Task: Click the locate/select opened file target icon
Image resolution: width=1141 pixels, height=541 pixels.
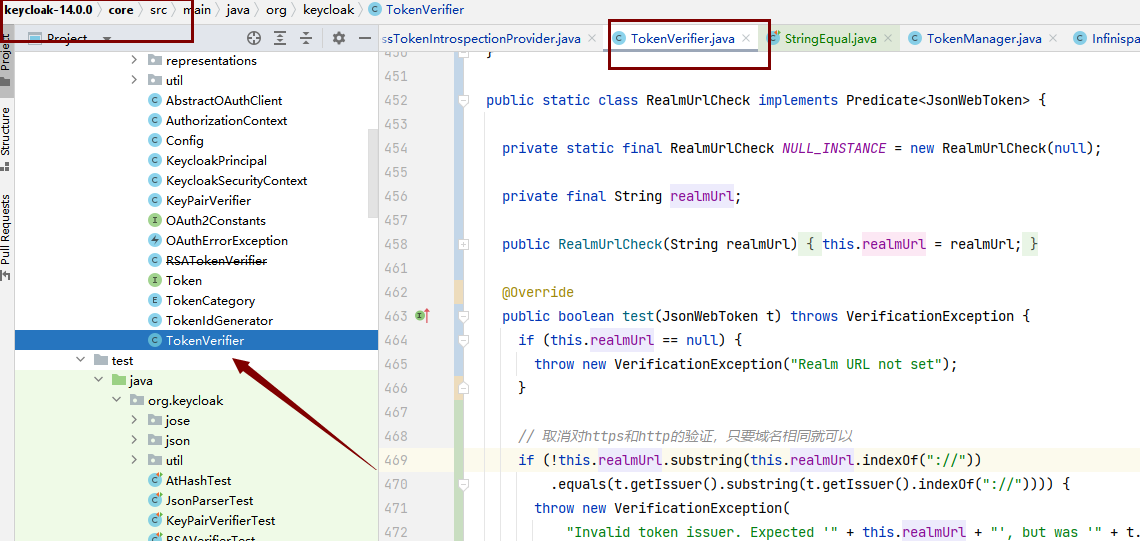Action: click(253, 39)
